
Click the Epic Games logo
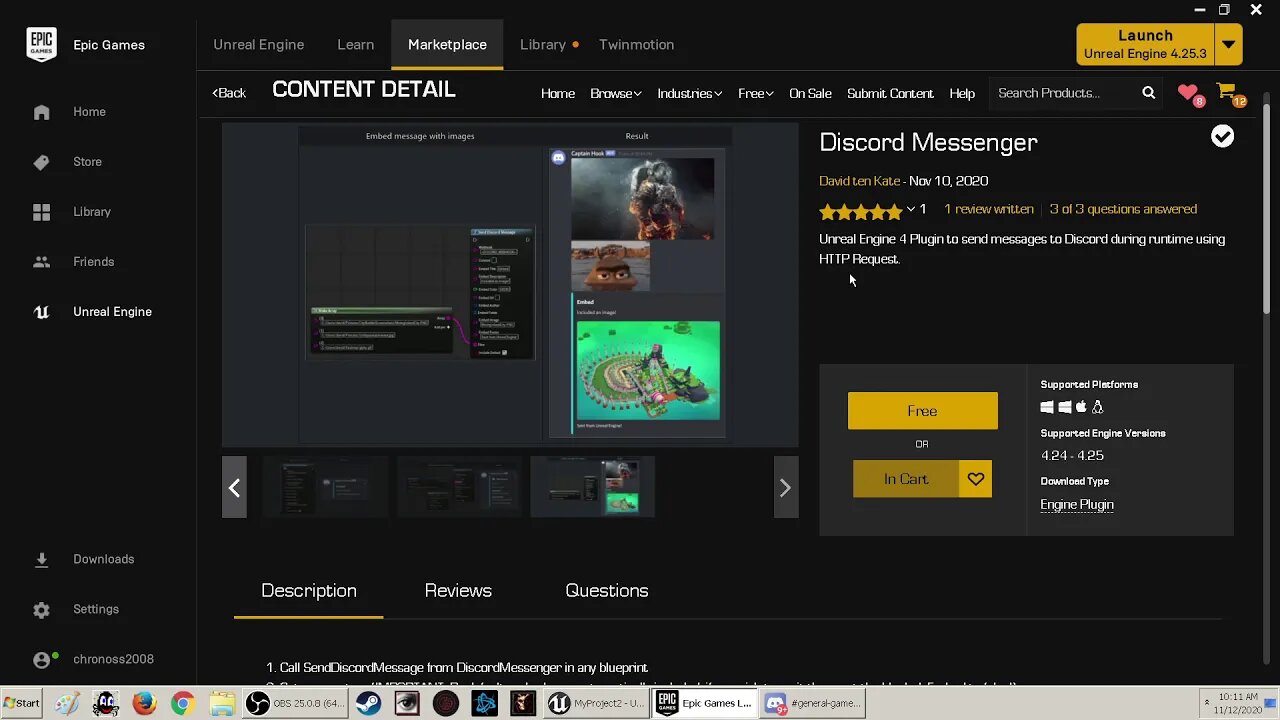41,44
